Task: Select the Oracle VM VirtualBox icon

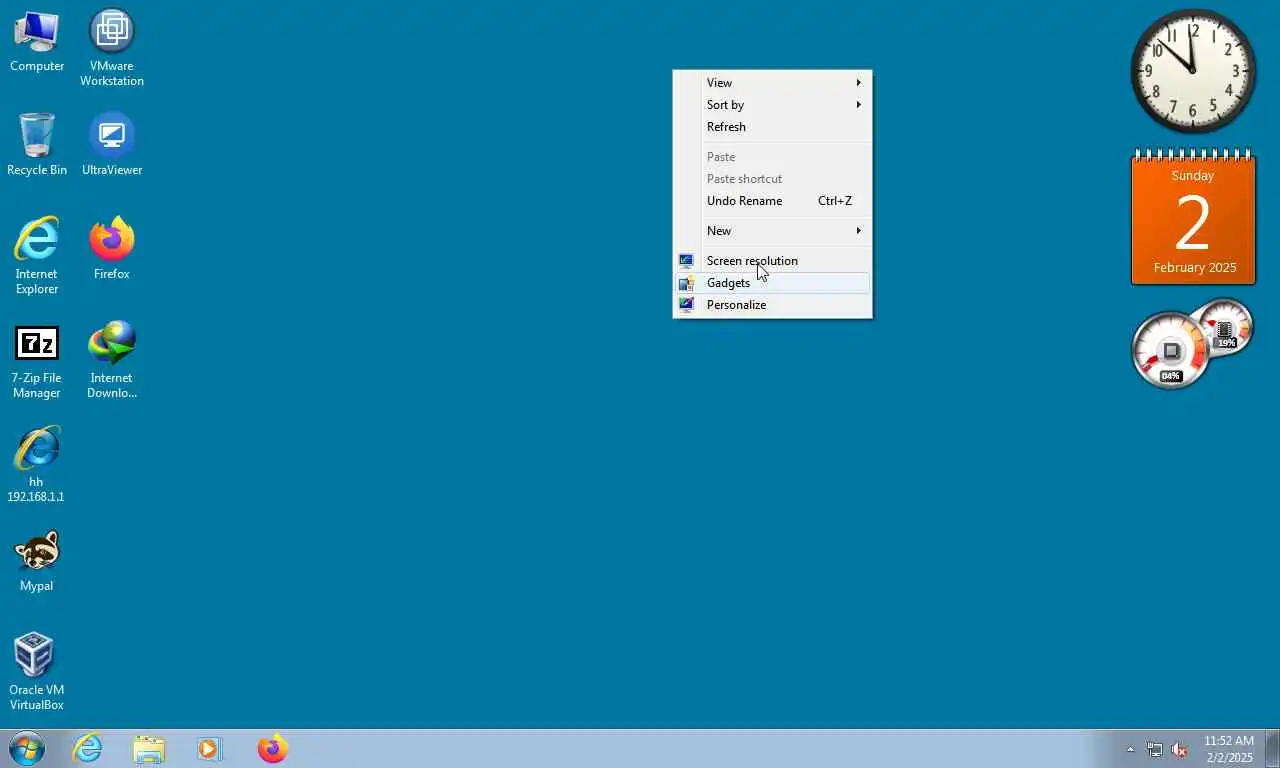Action: click(37, 671)
